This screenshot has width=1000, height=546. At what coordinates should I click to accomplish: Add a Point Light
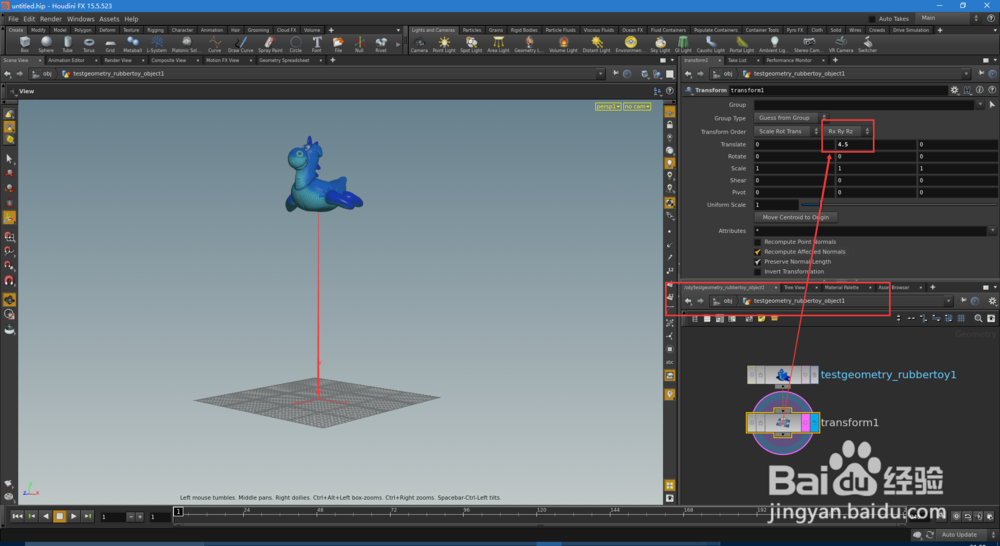point(444,45)
